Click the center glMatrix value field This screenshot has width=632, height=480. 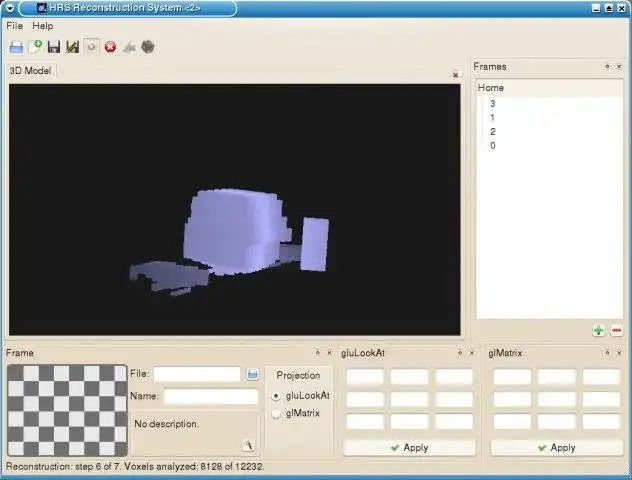[x=557, y=399]
